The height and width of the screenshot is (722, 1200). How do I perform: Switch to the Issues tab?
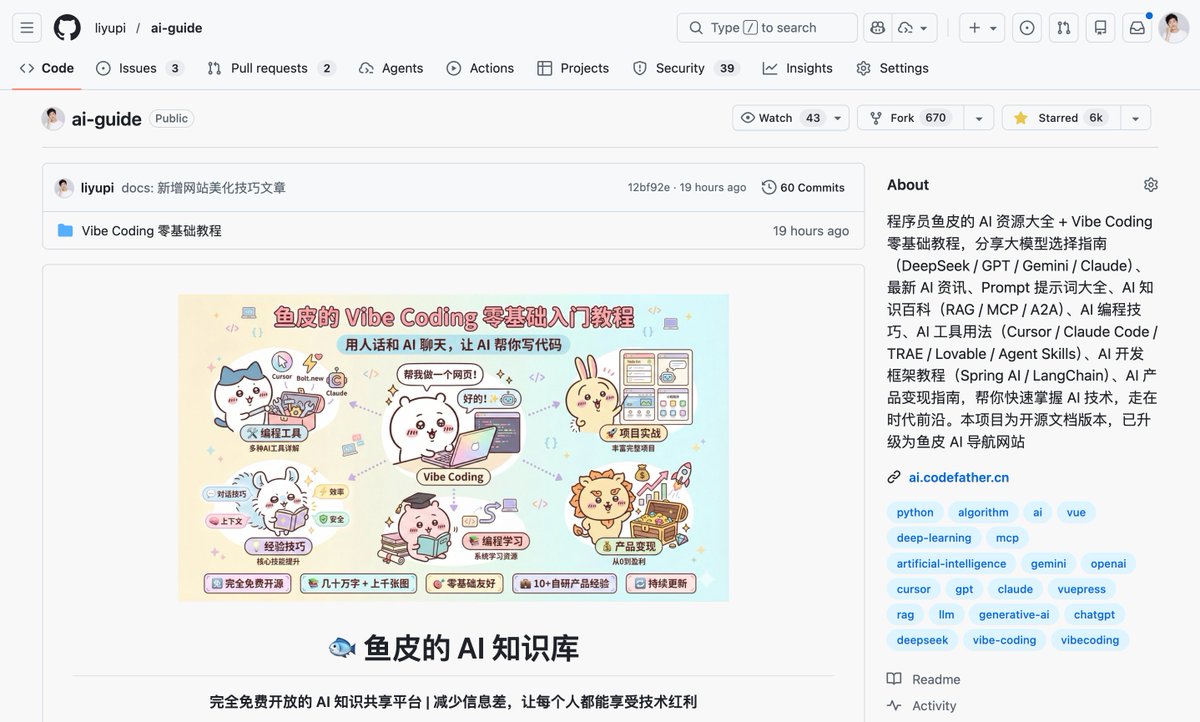140,68
